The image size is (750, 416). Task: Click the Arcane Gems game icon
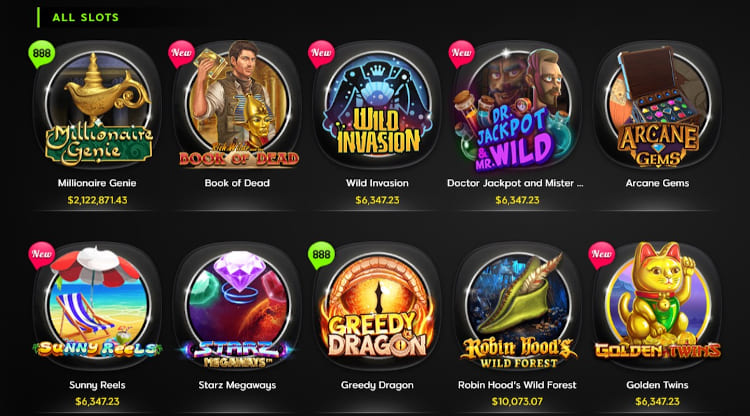[x=657, y=106]
